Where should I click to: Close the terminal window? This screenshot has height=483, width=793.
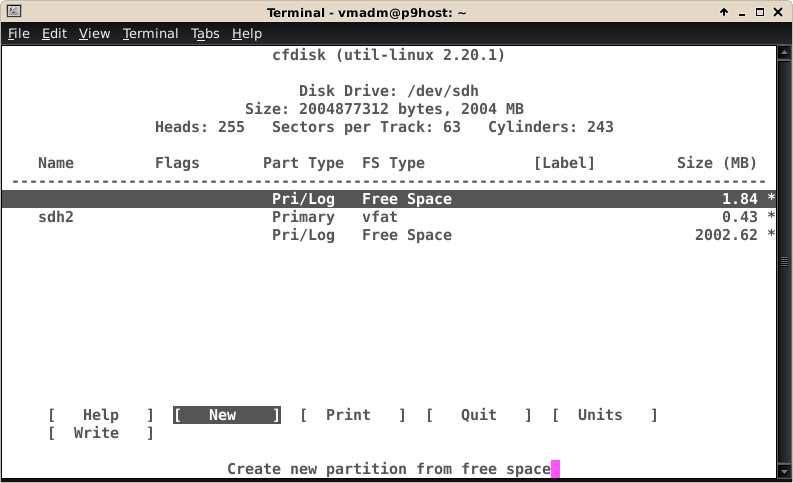pos(780,11)
